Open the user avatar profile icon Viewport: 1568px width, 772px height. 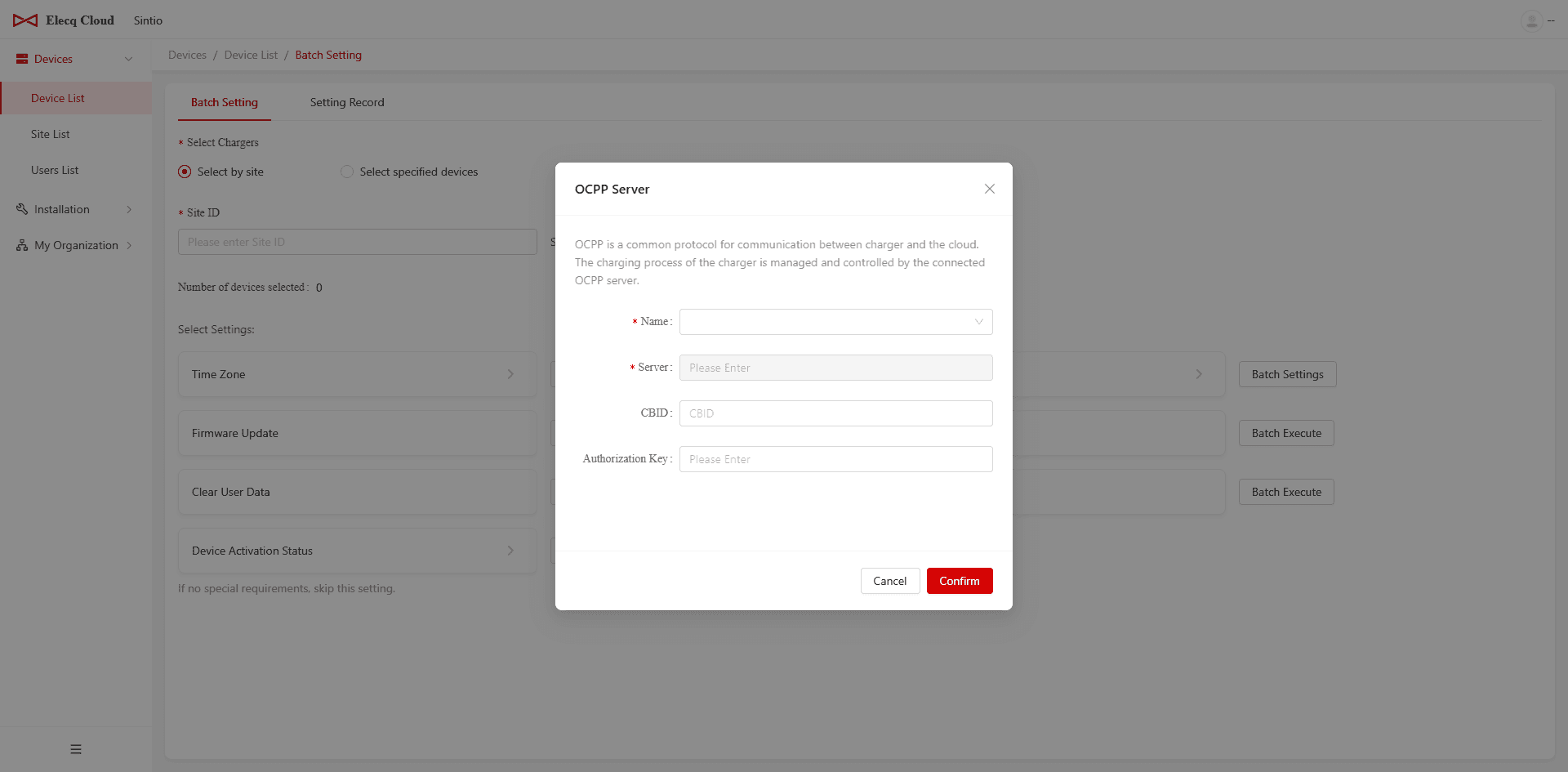pos(1531,20)
